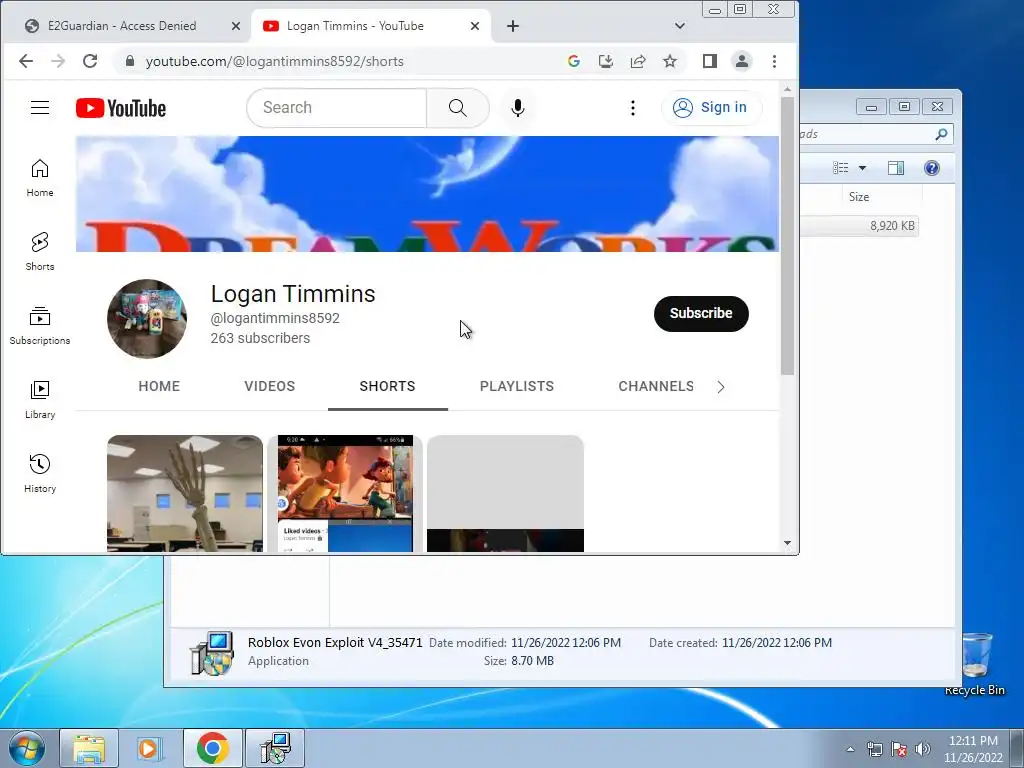
Task: Click the Sign in button
Action: tap(711, 108)
